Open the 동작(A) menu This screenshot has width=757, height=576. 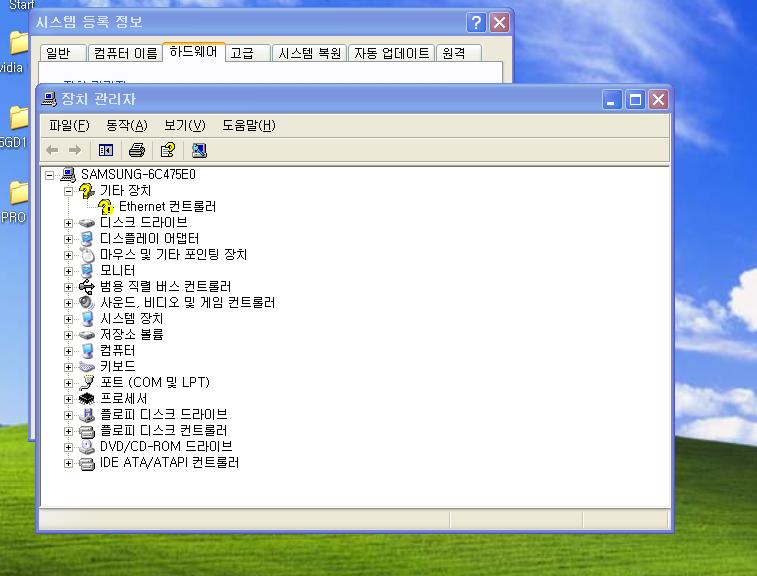[126, 126]
